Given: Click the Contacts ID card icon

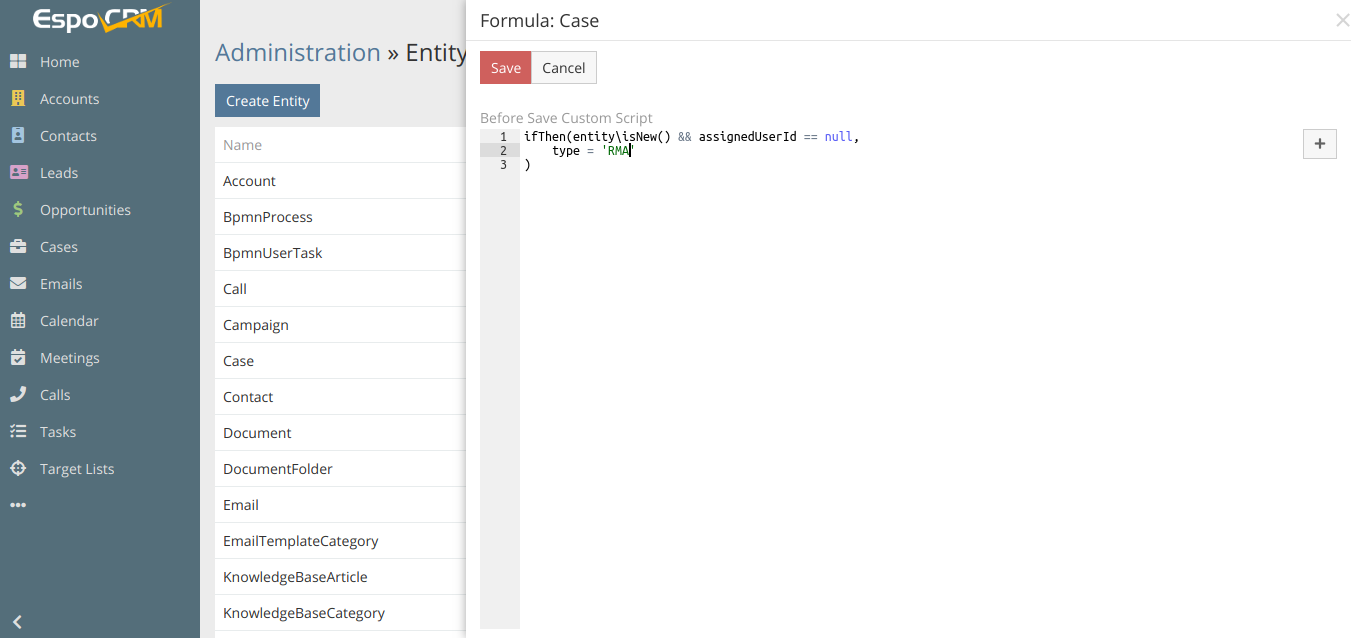Looking at the screenshot, I should (18, 136).
